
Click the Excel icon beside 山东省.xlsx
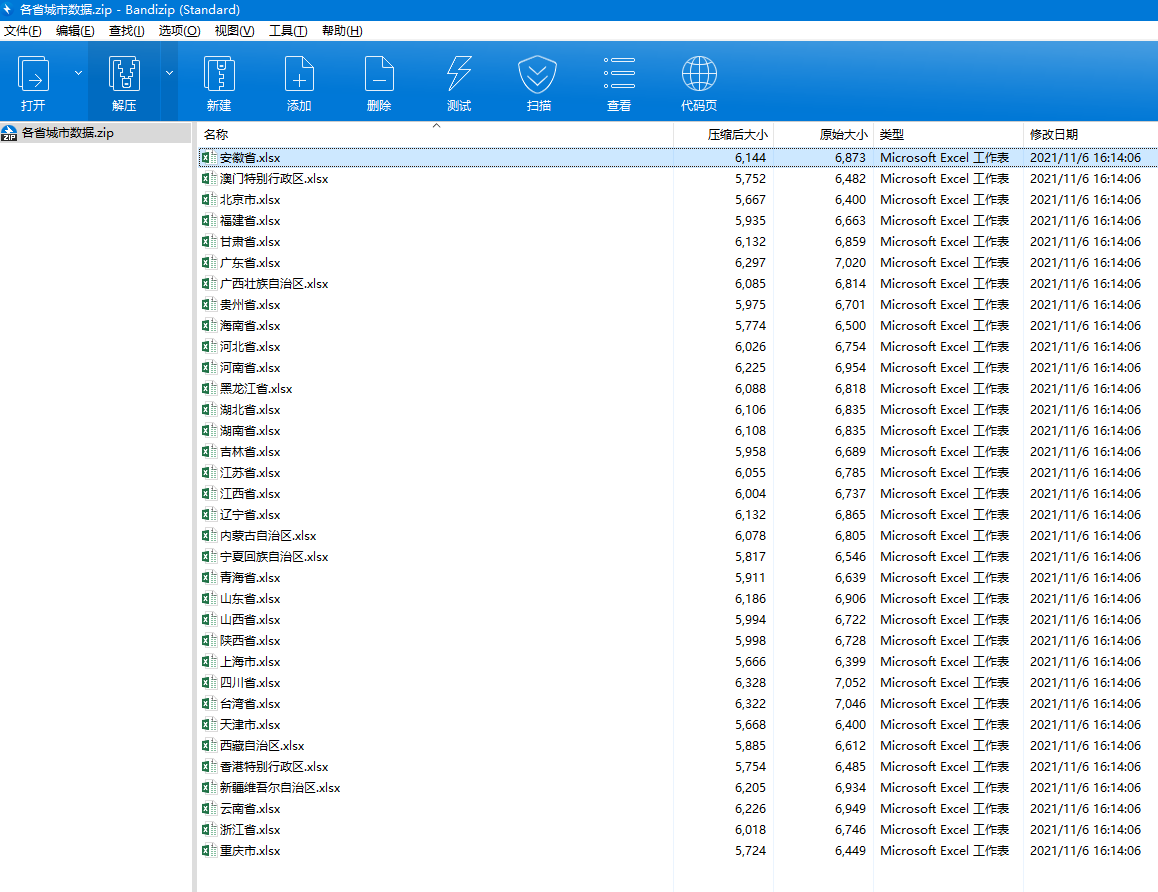coord(209,599)
